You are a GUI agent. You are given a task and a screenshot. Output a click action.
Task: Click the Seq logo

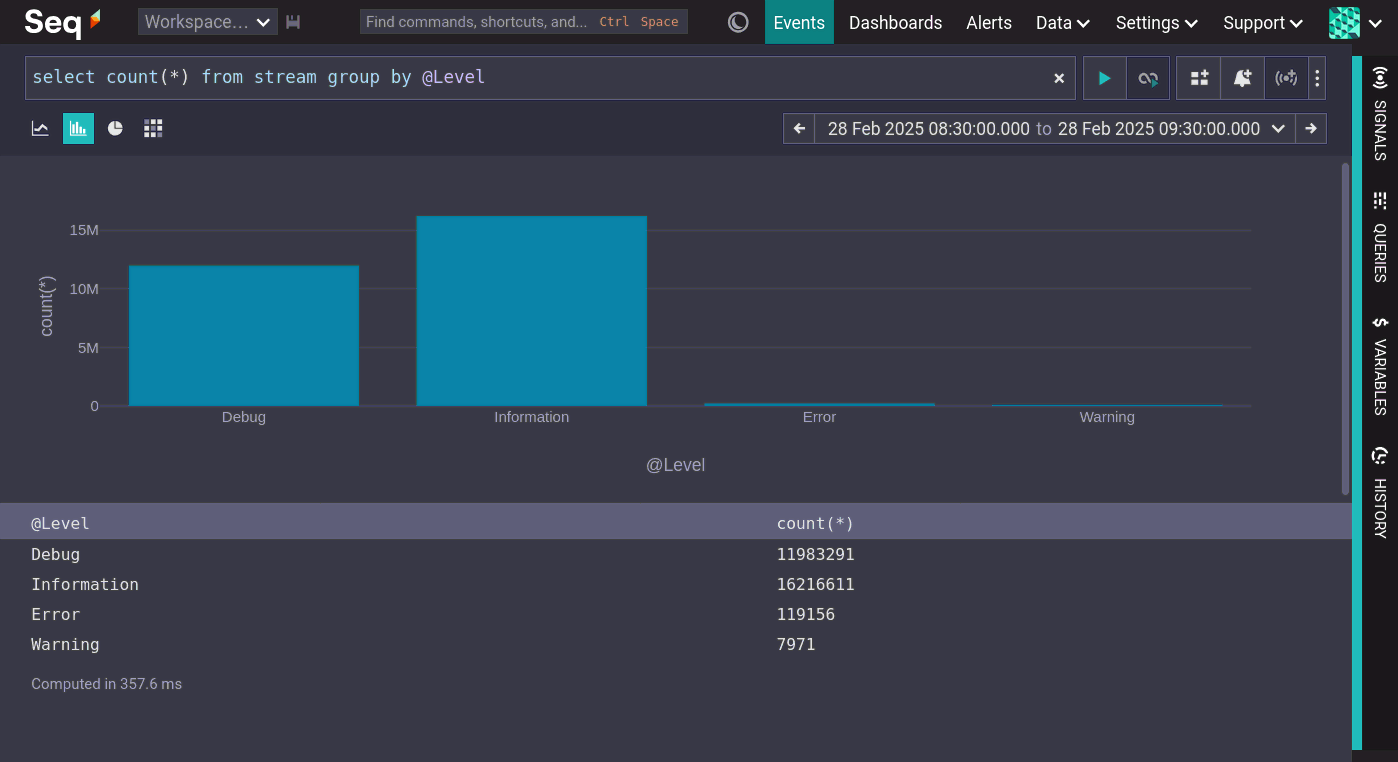point(62,21)
